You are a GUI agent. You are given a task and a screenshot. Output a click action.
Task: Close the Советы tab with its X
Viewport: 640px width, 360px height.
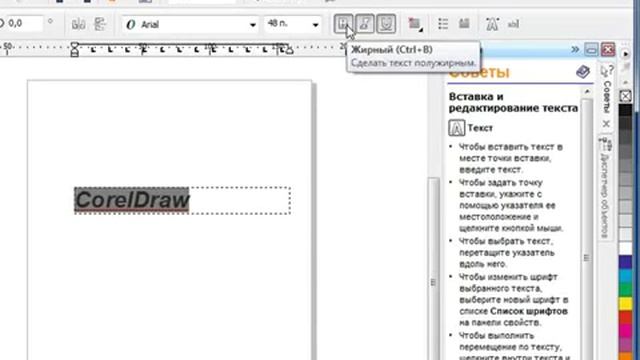[606, 124]
